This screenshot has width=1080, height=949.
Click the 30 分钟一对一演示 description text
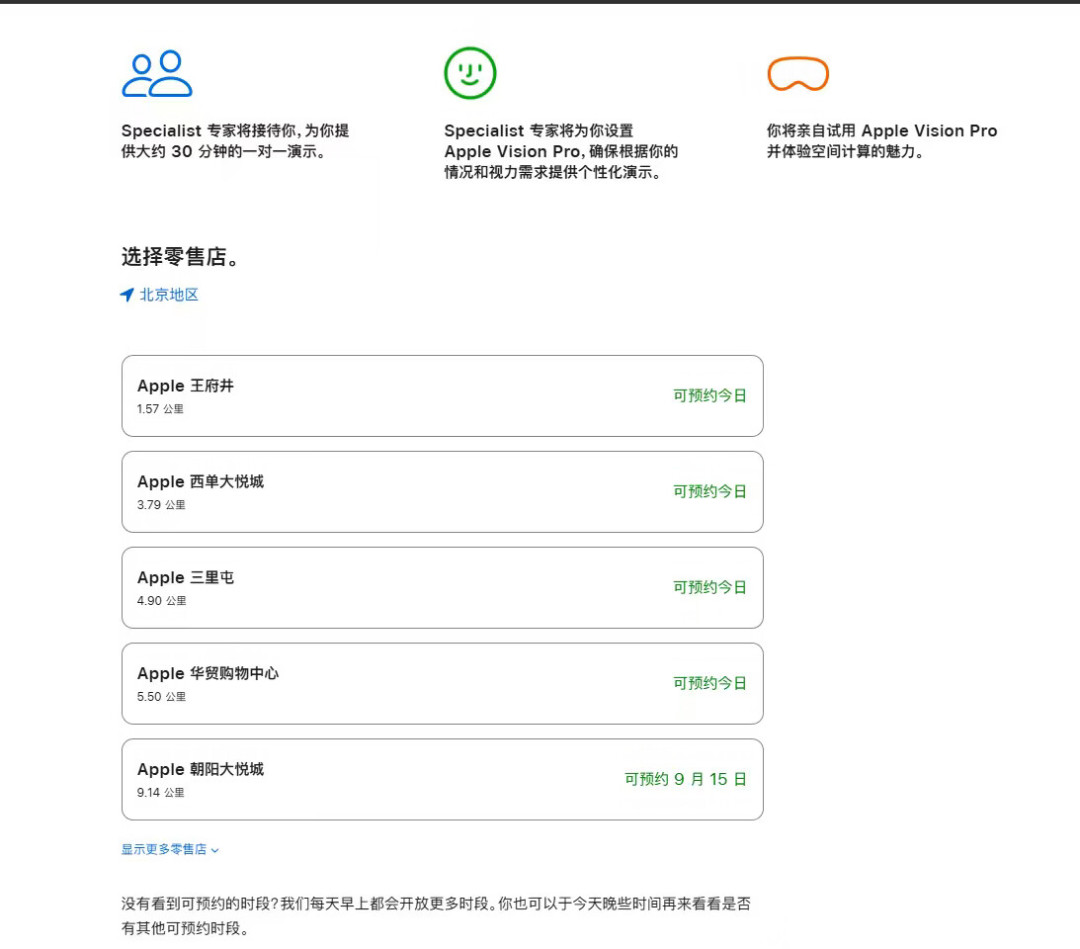coord(236,140)
